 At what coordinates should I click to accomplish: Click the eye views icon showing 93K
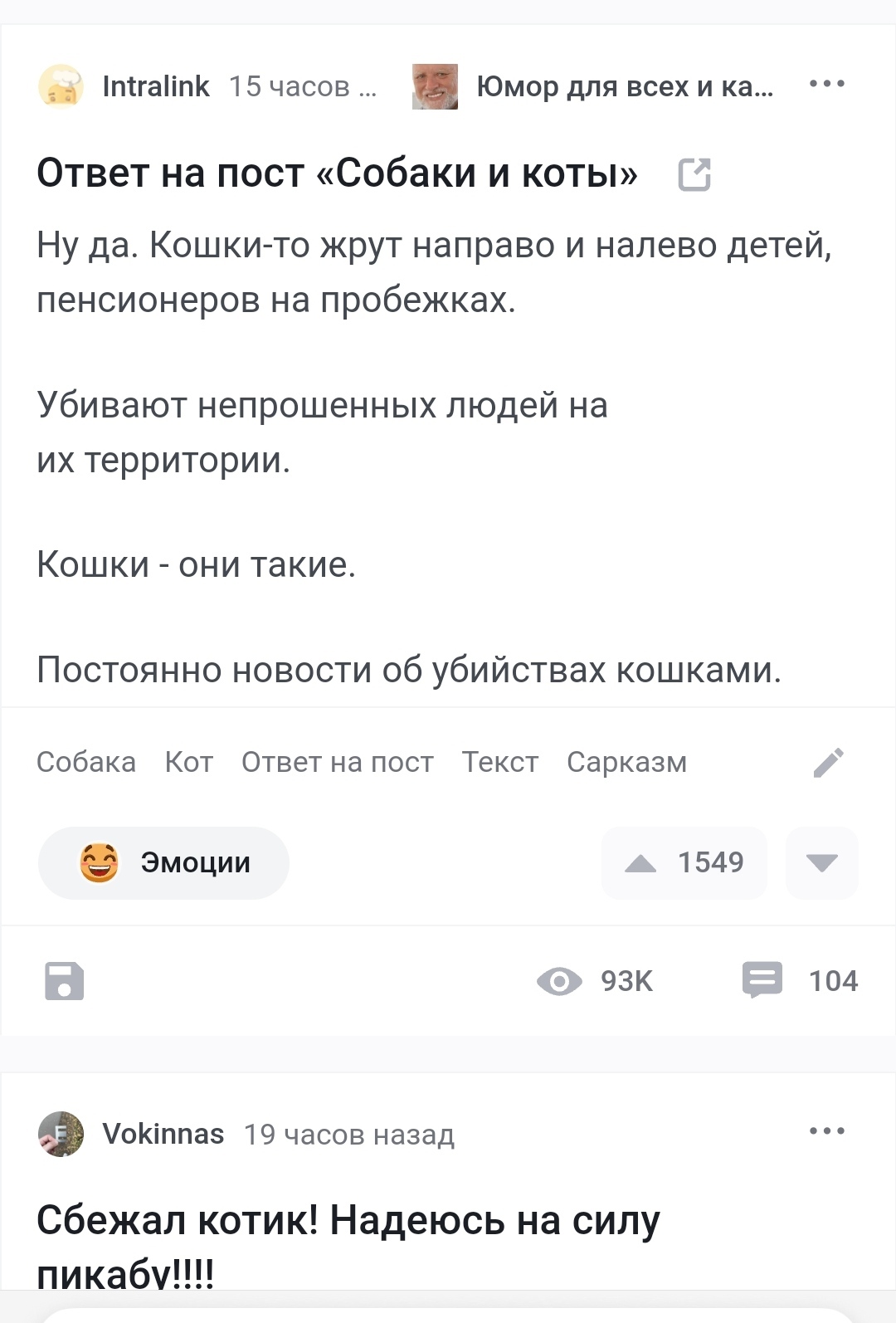560,981
